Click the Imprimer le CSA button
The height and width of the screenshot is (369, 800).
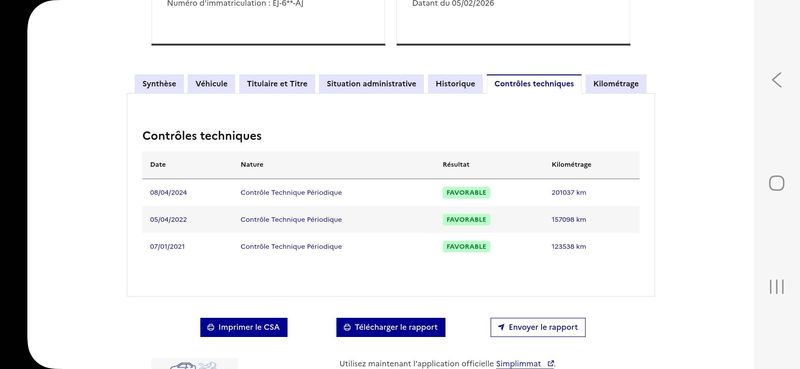point(244,328)
